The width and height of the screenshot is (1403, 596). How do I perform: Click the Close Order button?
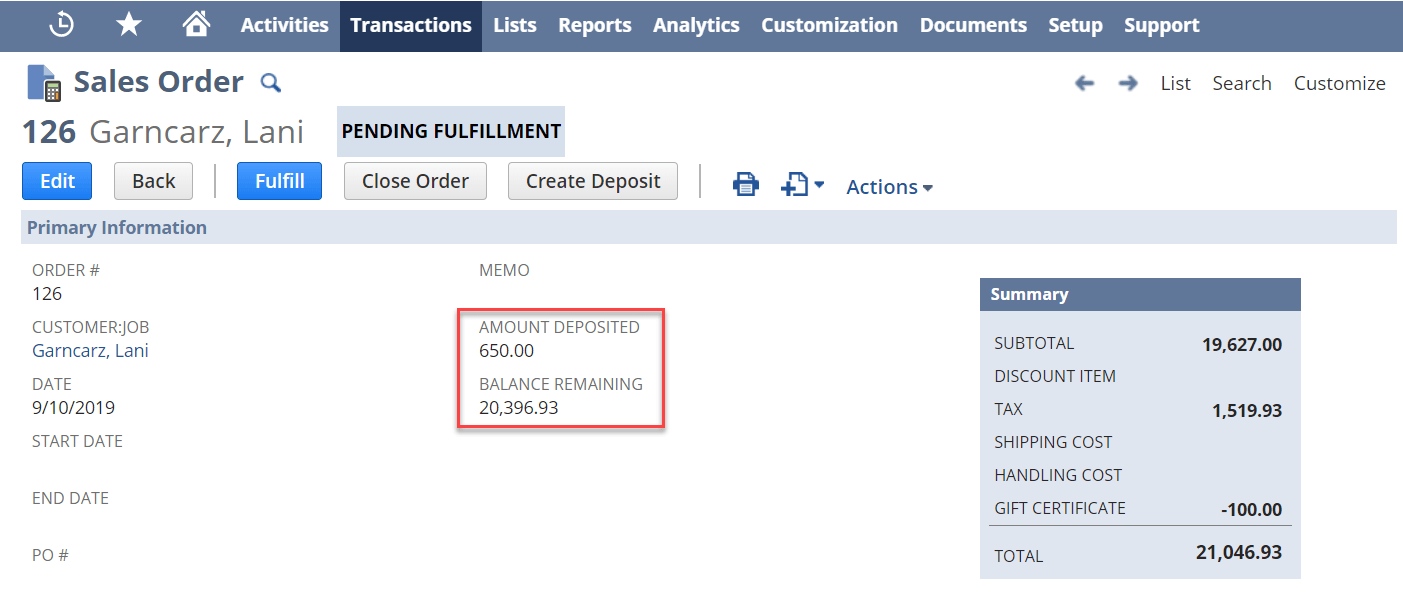[415, 181]
